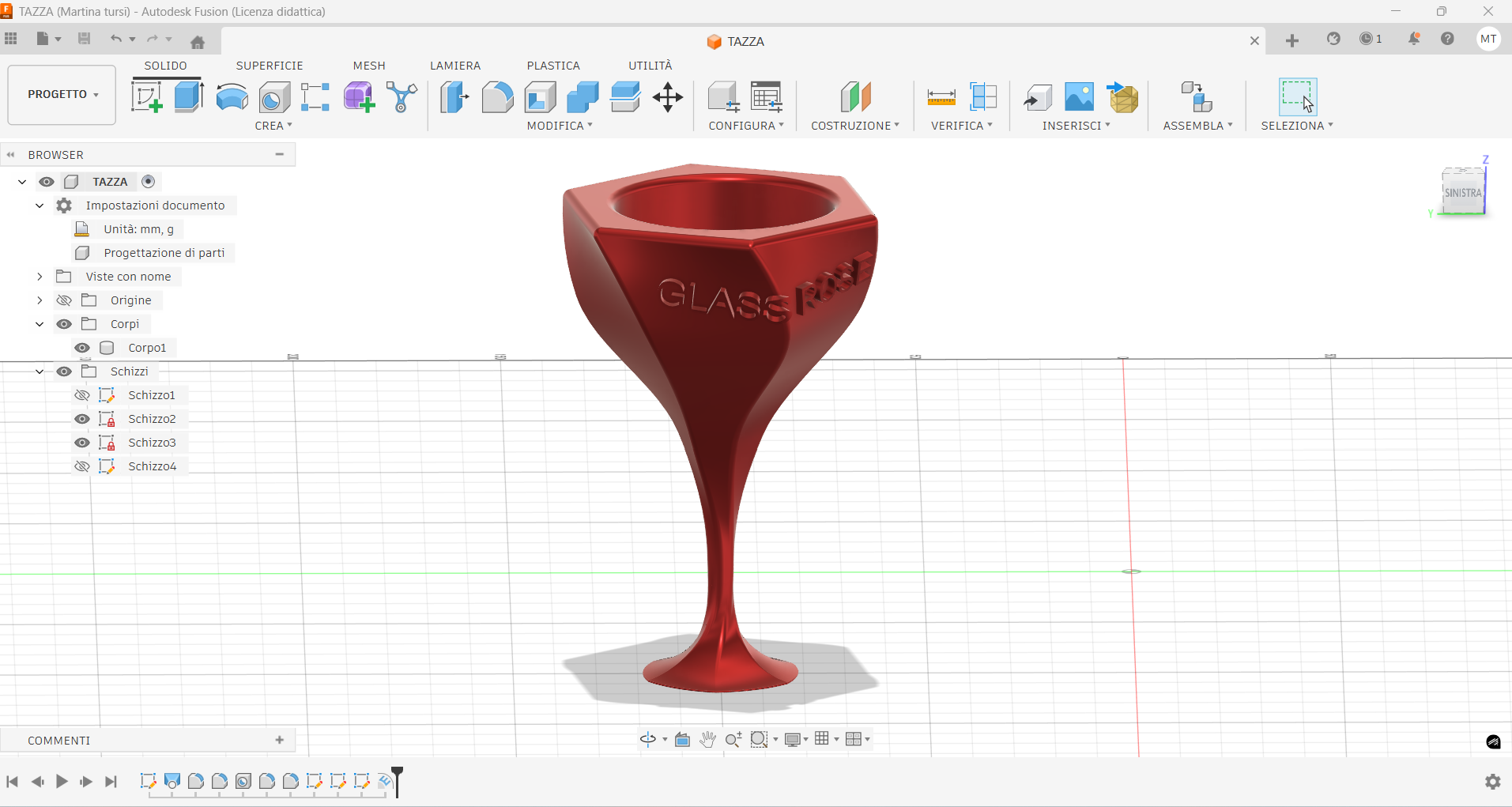This screenshot has width=1512, height=807.
Task: Add a comment with the COMMENTI plus button
Action: 280,740
